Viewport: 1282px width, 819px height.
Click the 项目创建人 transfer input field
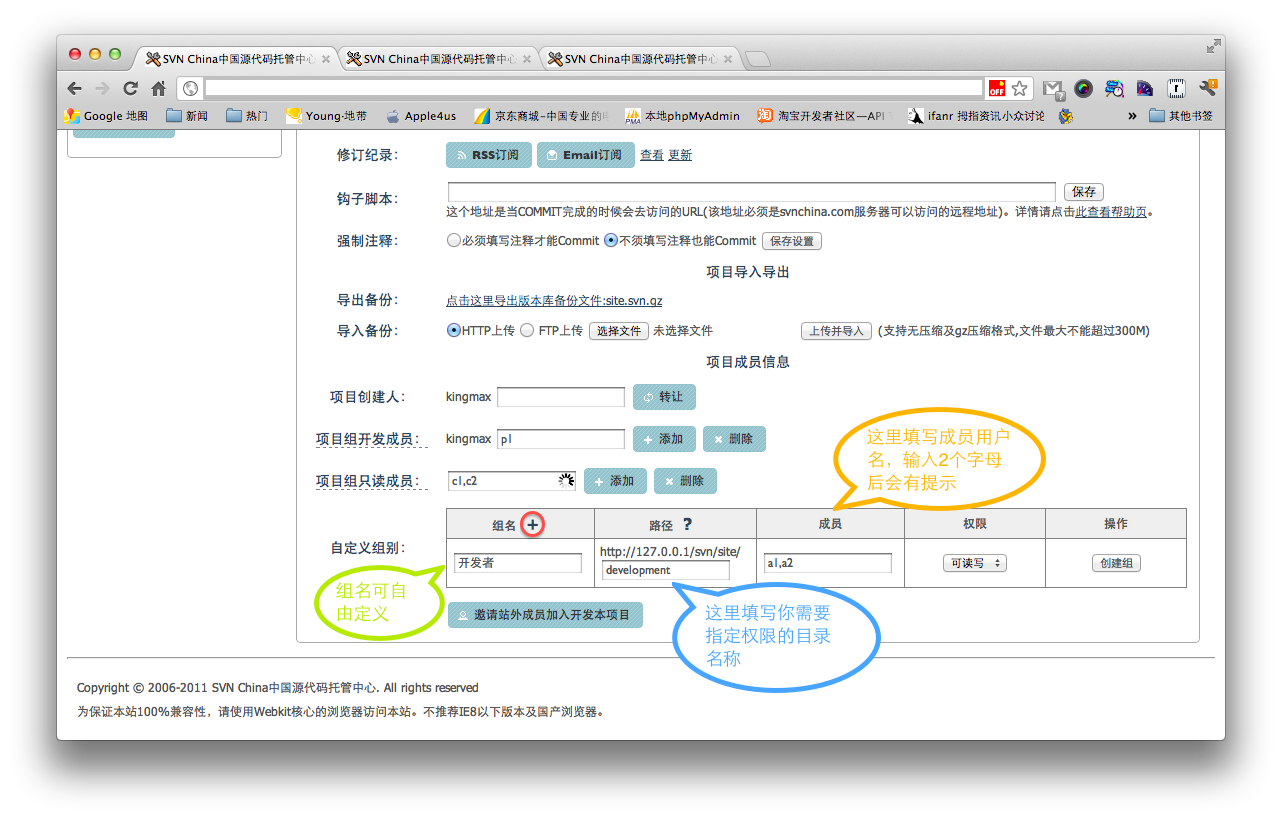[561, 397]
